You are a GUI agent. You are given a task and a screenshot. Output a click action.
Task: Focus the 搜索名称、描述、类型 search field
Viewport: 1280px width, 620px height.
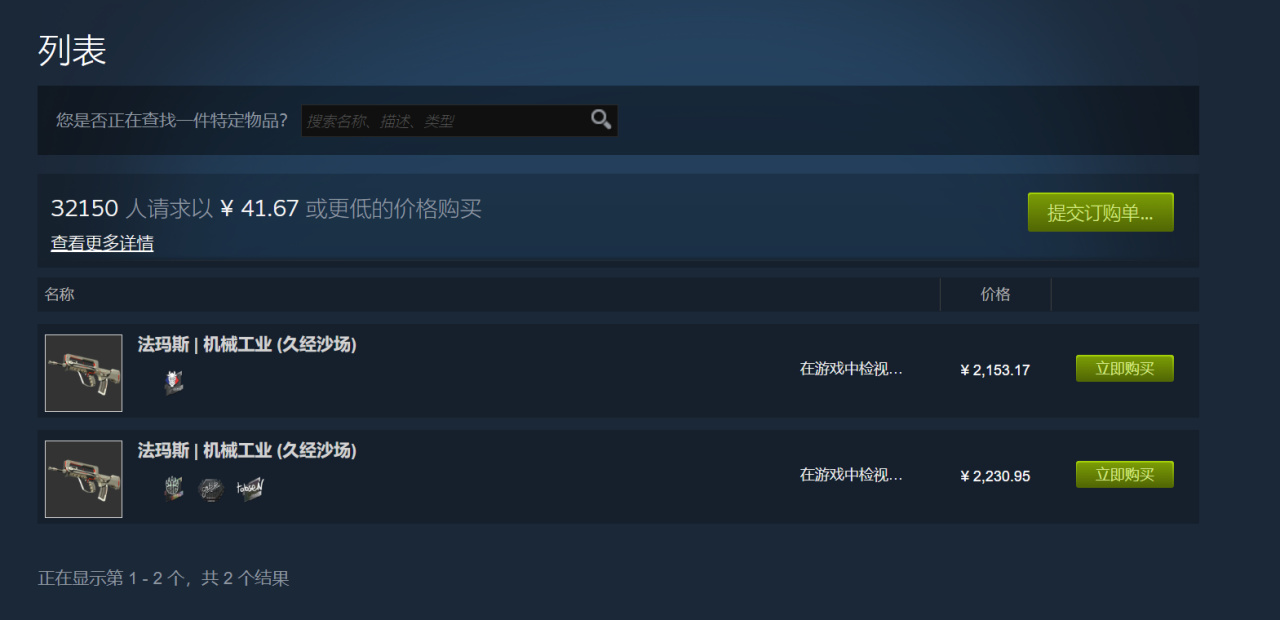[446, 121]
